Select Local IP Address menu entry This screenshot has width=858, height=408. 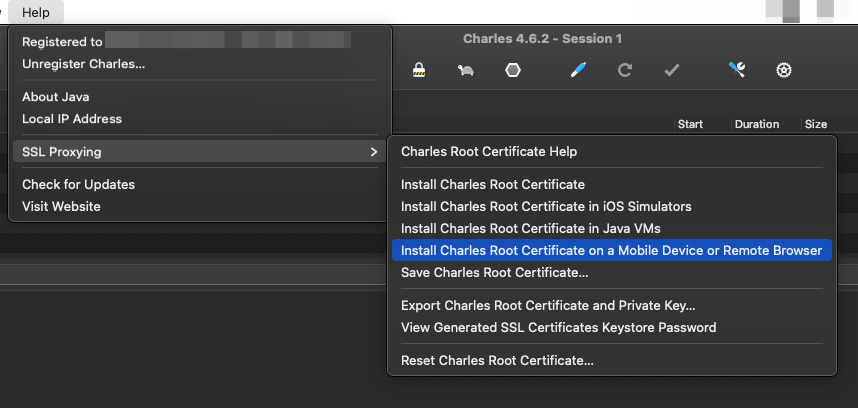(200, 119)
